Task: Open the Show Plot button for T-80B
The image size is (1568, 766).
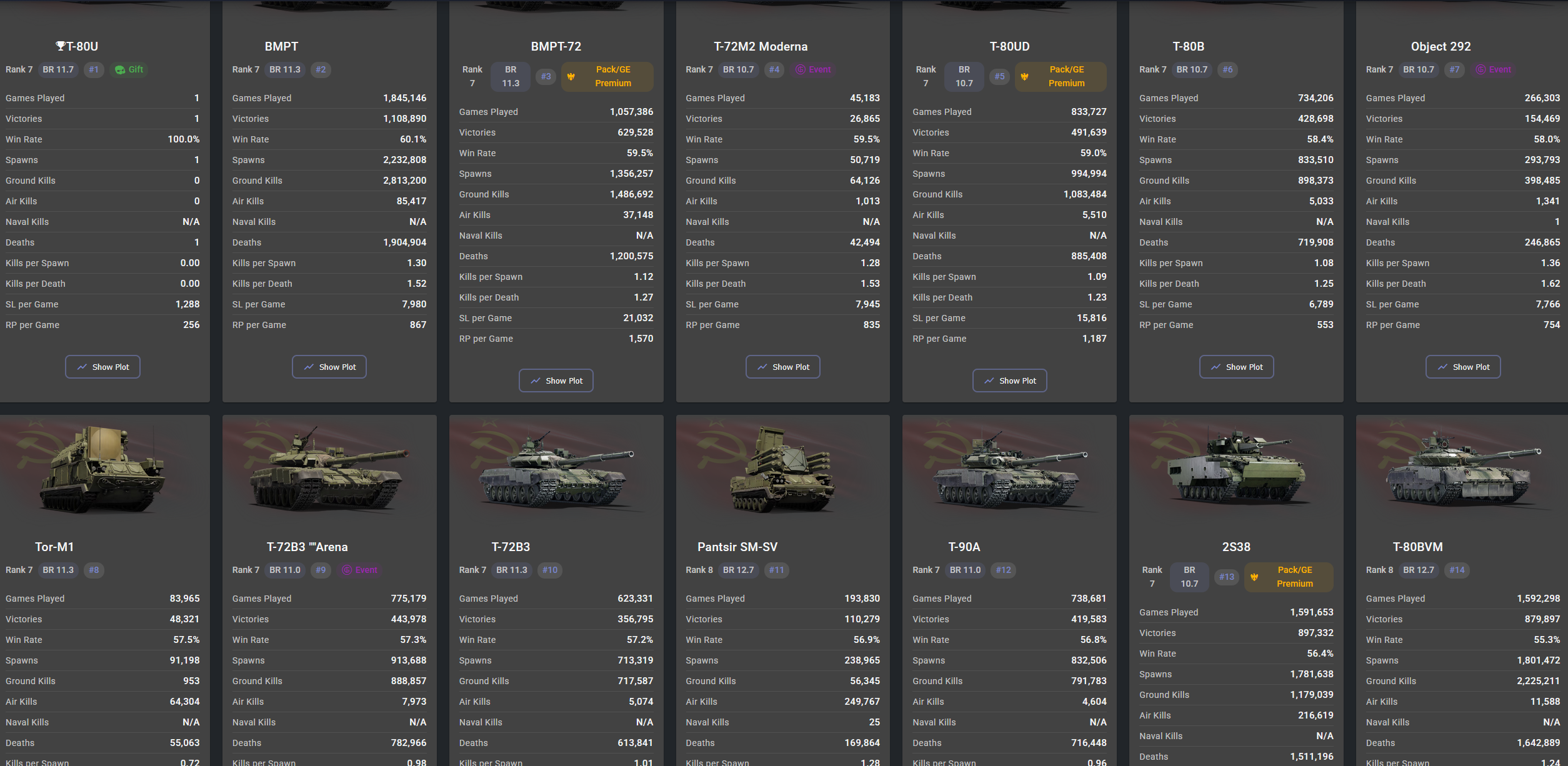Action: (1236, 367)
